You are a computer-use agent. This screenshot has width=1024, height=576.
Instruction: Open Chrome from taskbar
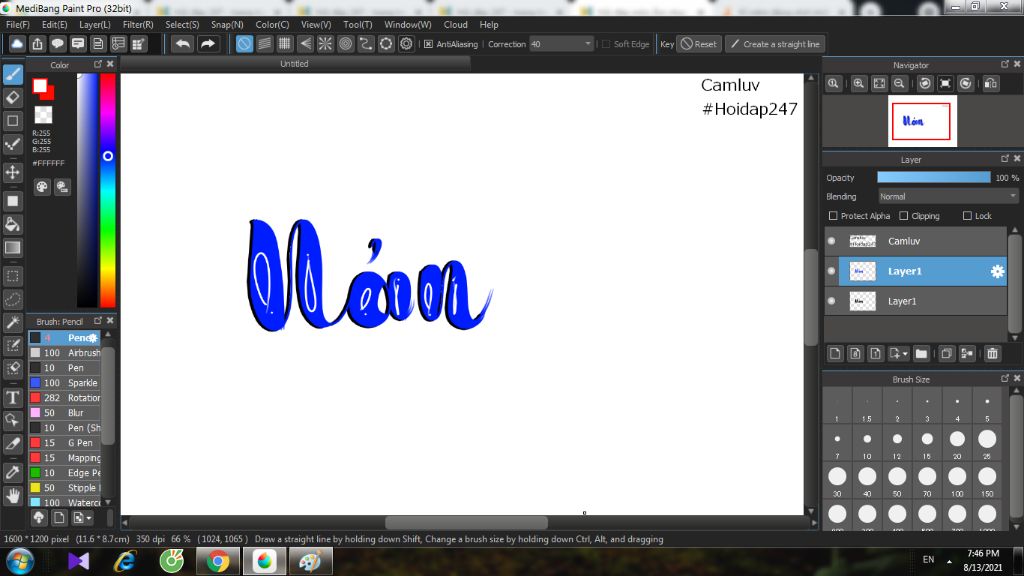(218, 561)
